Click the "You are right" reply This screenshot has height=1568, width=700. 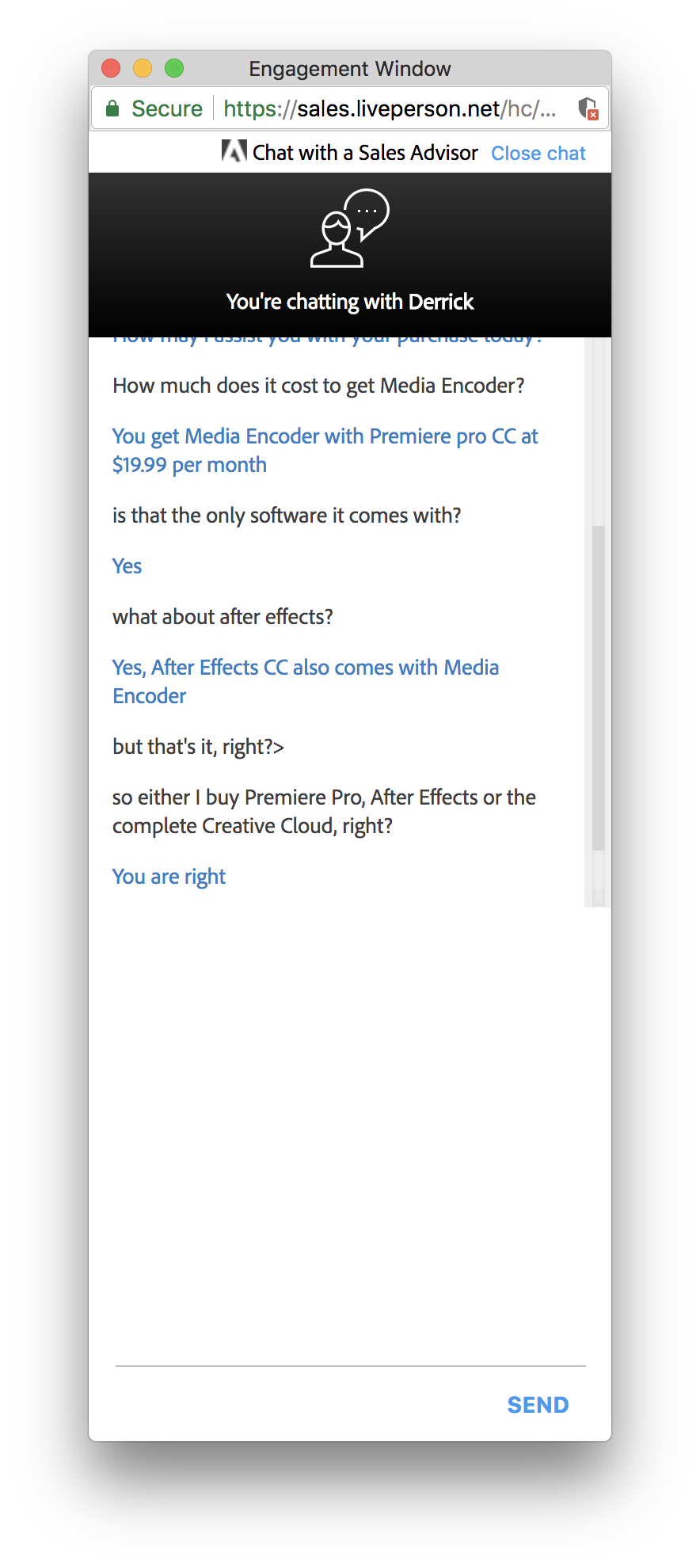click(169, 877)
